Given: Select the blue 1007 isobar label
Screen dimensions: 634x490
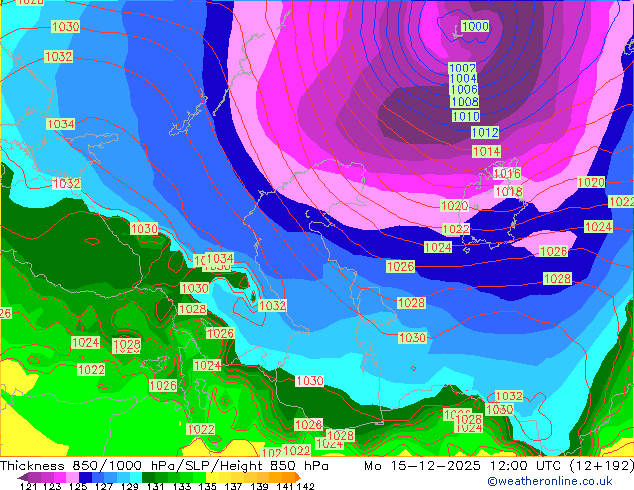Looking at the screenshot, I should pos(462,68).
